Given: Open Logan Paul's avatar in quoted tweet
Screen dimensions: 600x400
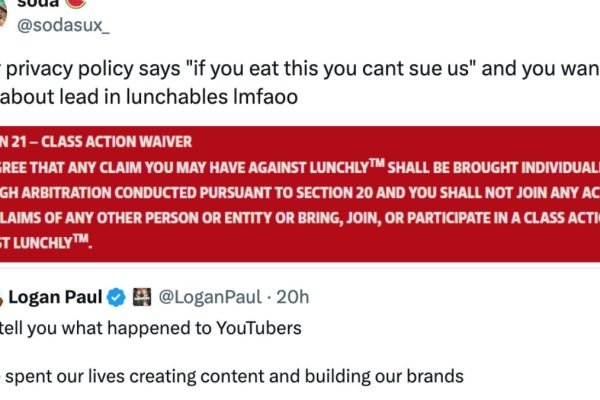Looking at the screenshot, I should click(x=3, y=297).
